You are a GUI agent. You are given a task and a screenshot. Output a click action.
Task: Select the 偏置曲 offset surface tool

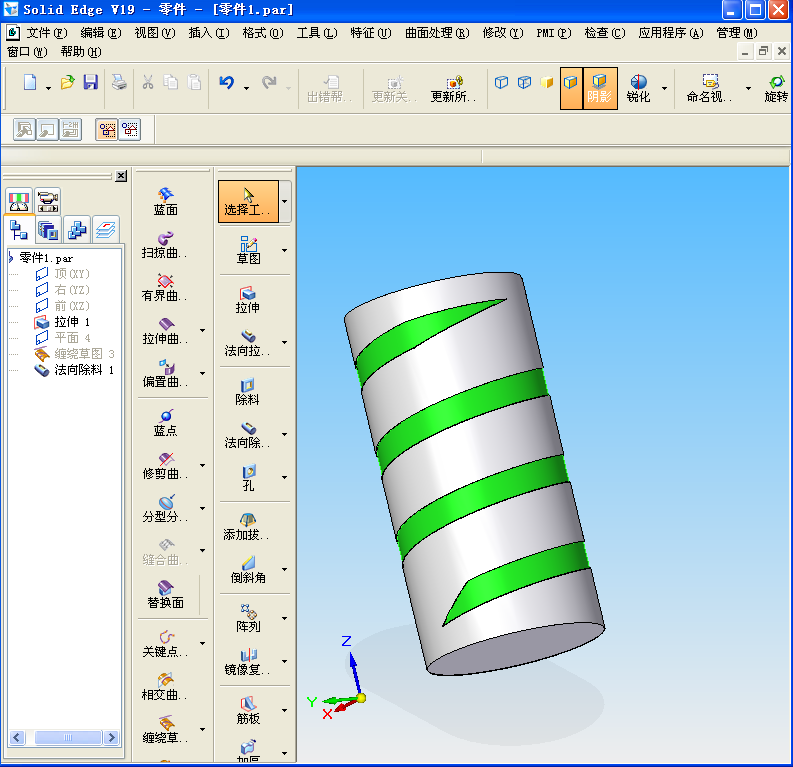click(164, 374)
